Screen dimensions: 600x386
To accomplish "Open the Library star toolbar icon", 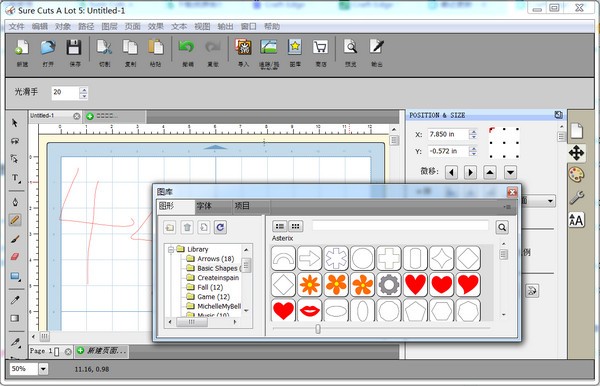I will coord(295,47).
